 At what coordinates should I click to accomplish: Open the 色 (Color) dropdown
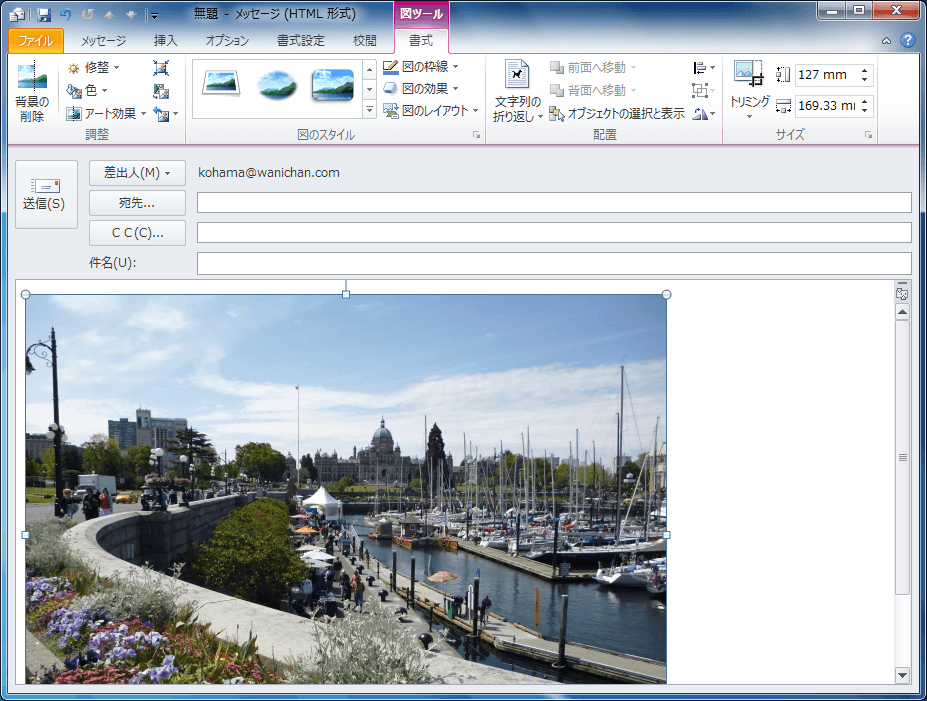point(87,91)
